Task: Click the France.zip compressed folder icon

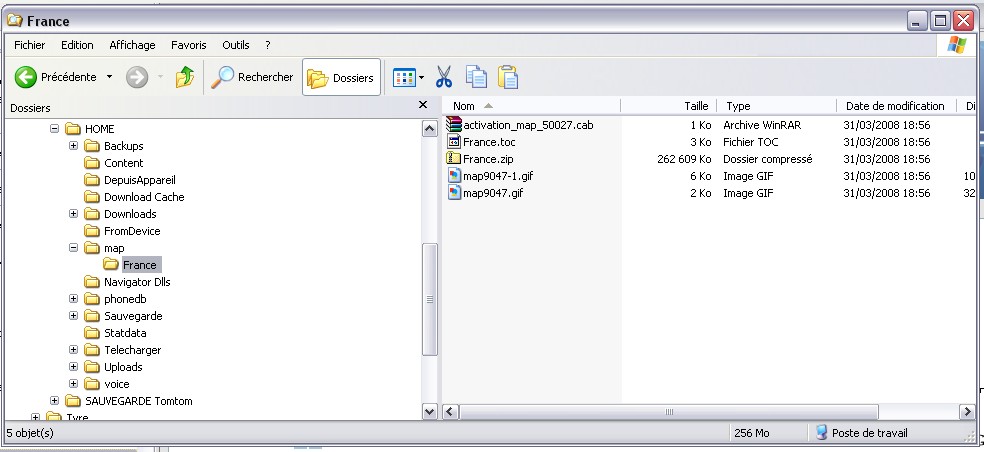Action: (x=454, y=159)
